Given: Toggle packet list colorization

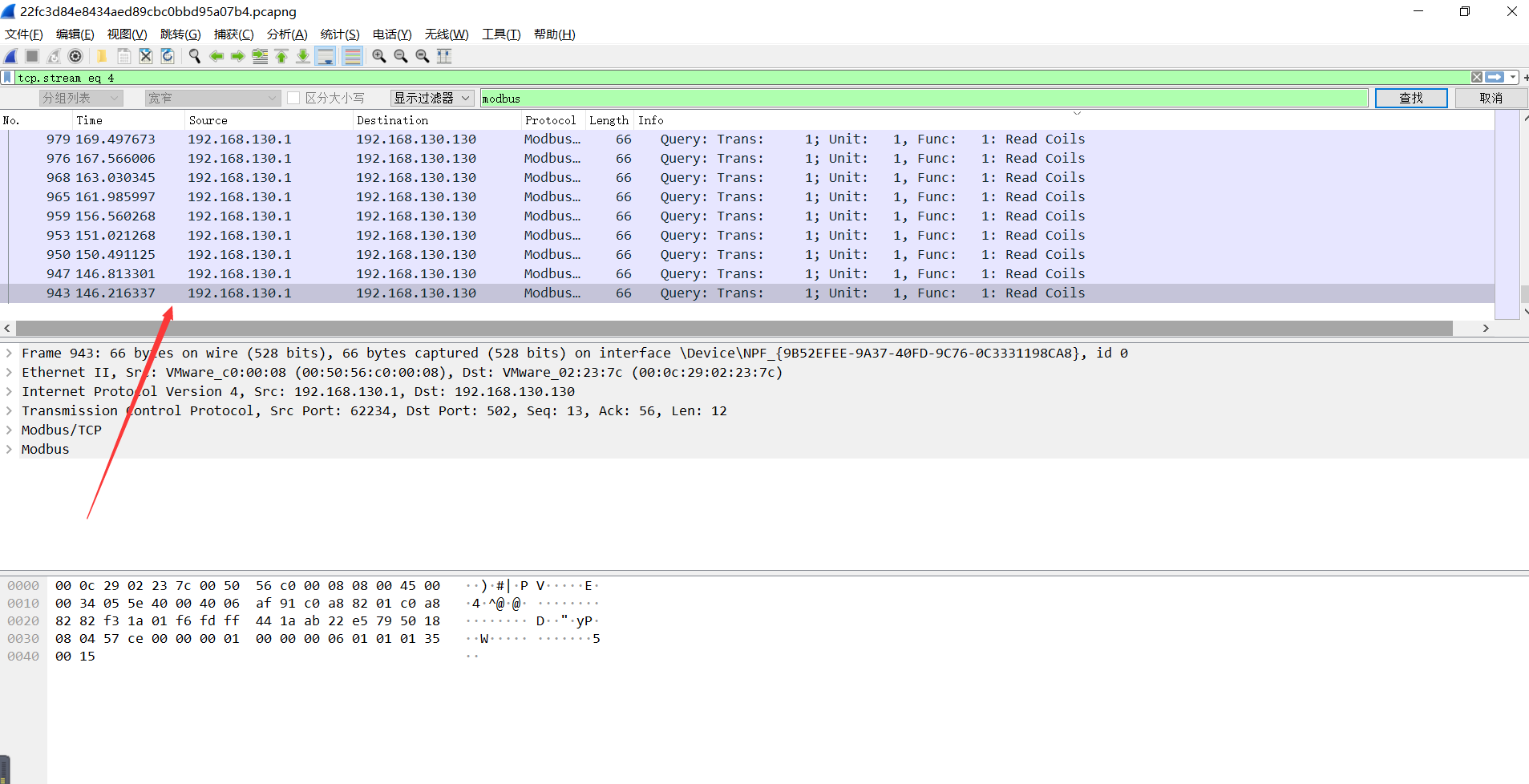Looking at the screenshot, I should (x=352, y=56).
